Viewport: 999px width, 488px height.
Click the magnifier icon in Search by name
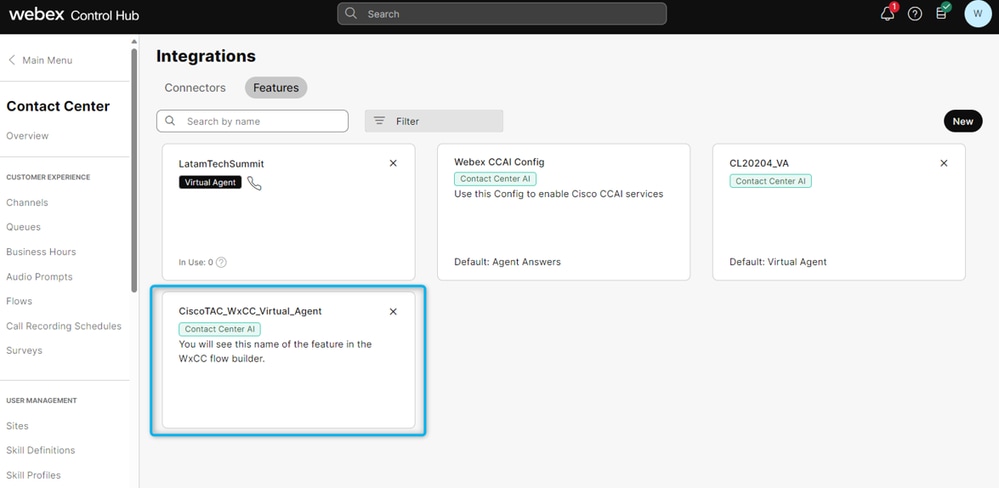[170, 121]
